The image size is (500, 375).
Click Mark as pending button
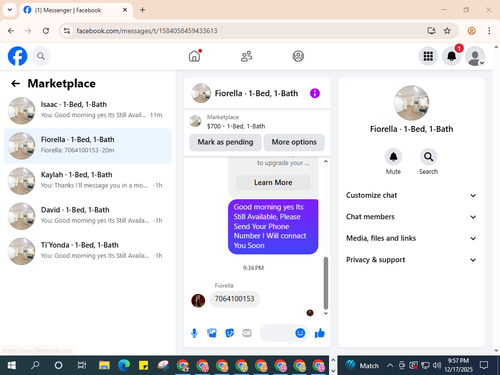(x=225, y=142)
